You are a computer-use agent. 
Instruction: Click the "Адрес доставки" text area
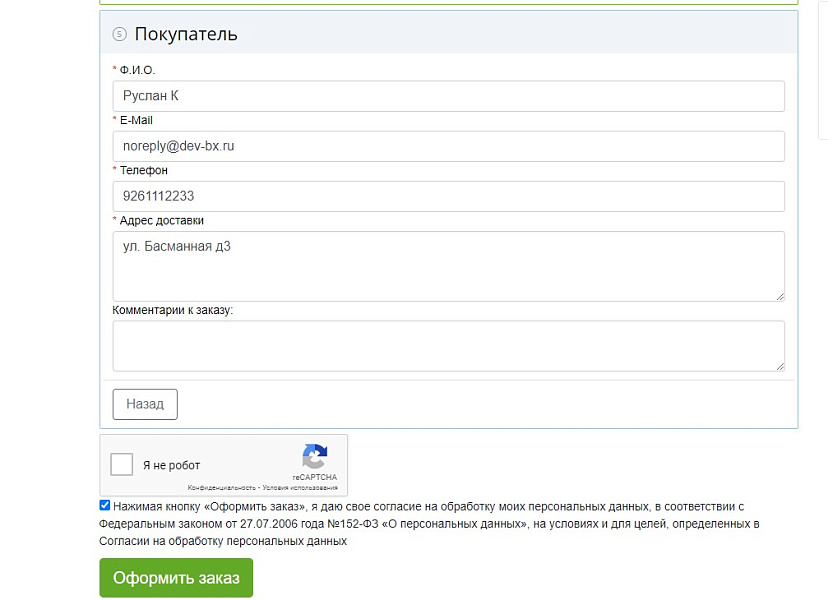(x=448, y=266)
